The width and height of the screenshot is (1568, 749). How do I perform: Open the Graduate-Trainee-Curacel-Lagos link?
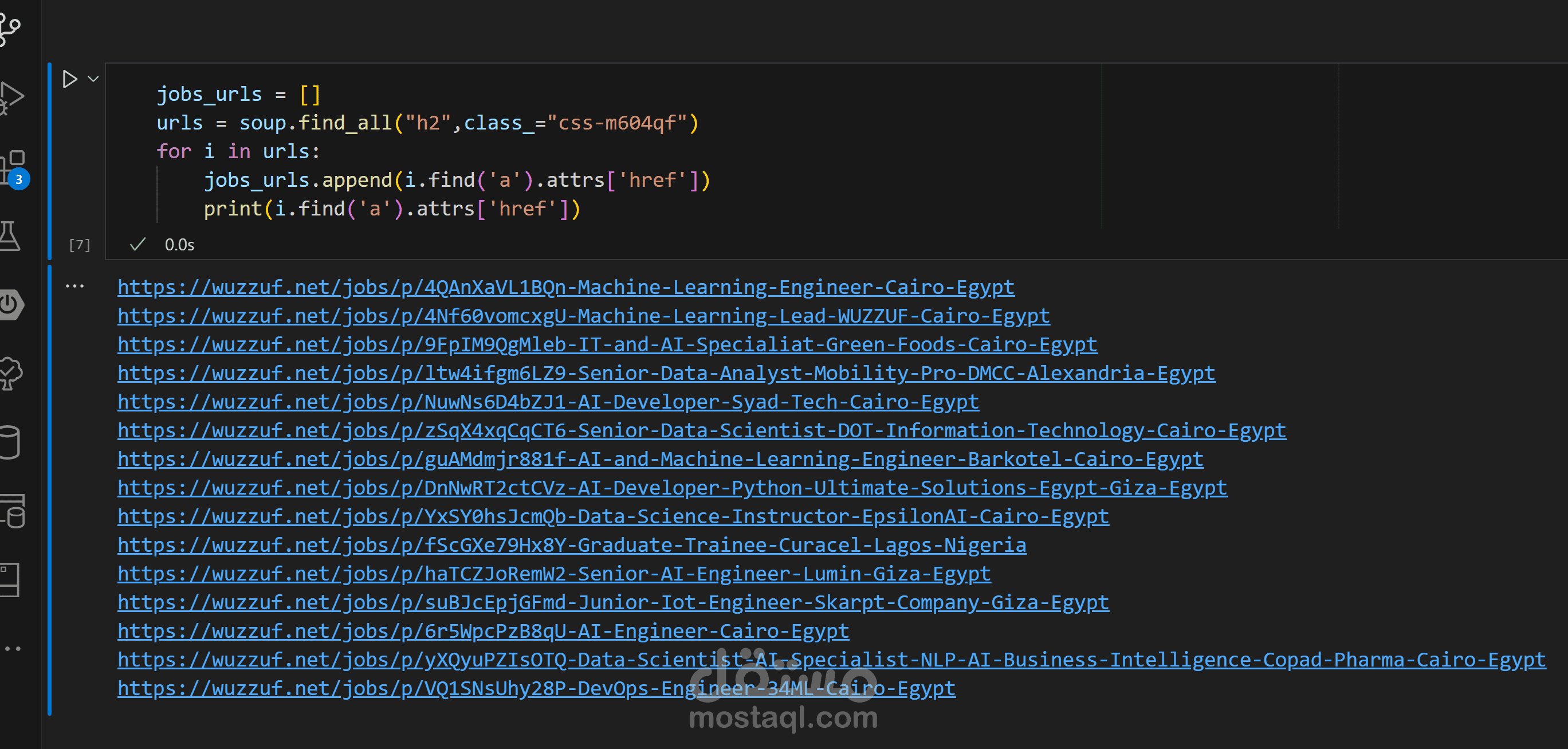[x=571, y=545]
